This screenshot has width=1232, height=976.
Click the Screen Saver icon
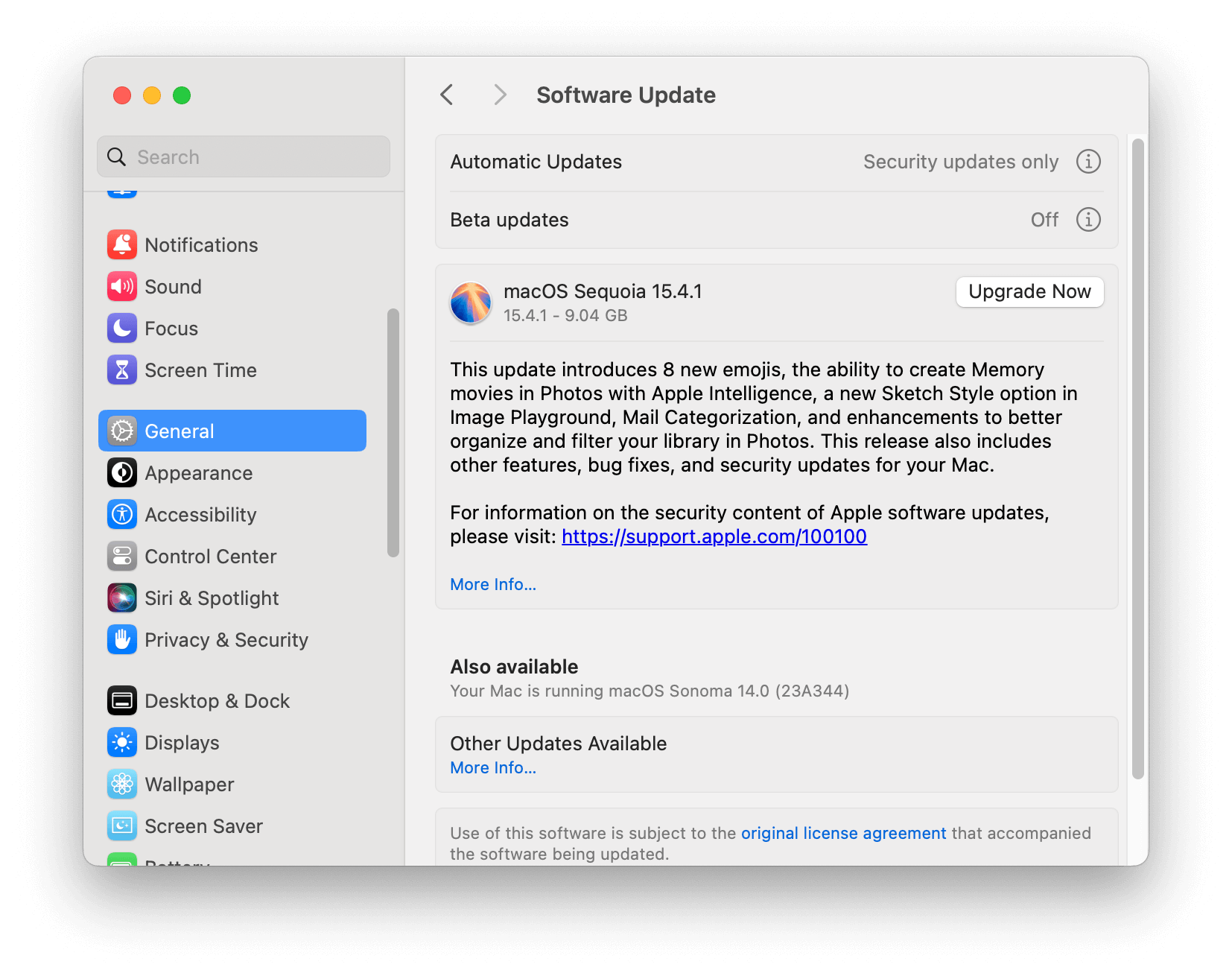pos(122,826)
